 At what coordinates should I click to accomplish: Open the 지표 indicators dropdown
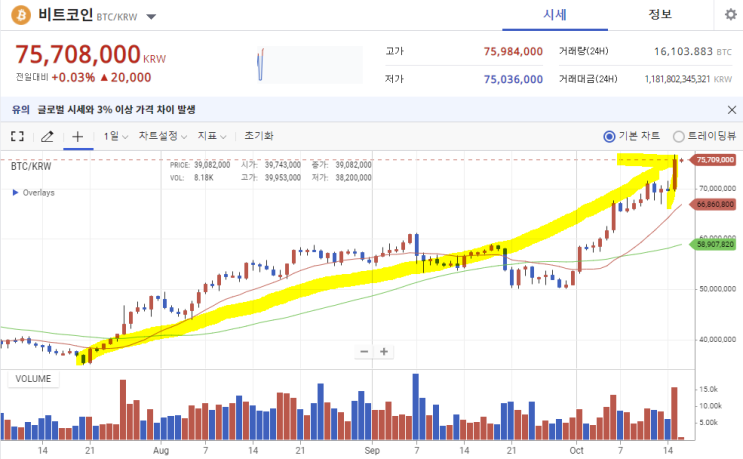click(x=211, y=136)
